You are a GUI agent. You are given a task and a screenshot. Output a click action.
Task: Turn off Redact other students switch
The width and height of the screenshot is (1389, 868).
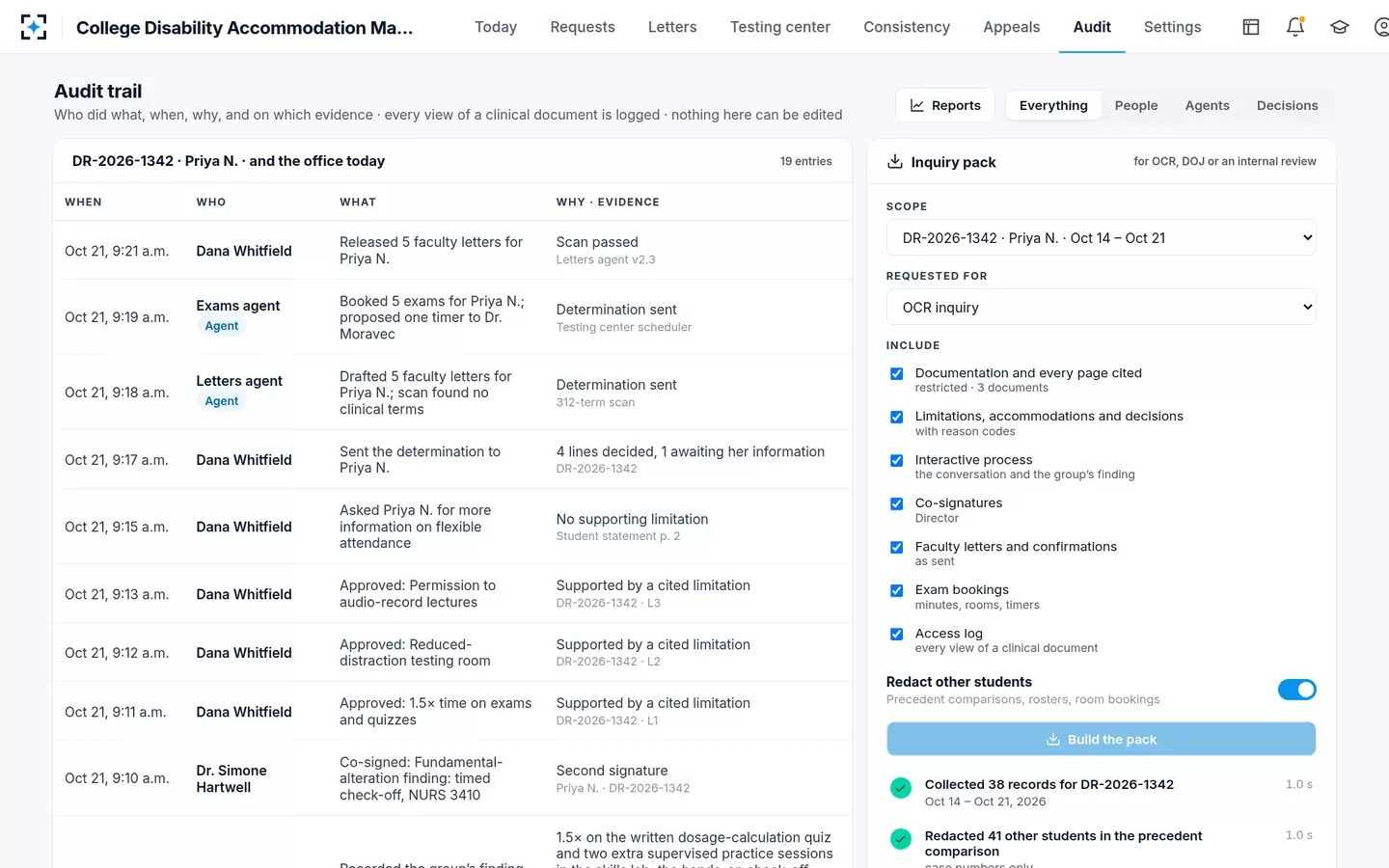click(x=1296, y=690)
